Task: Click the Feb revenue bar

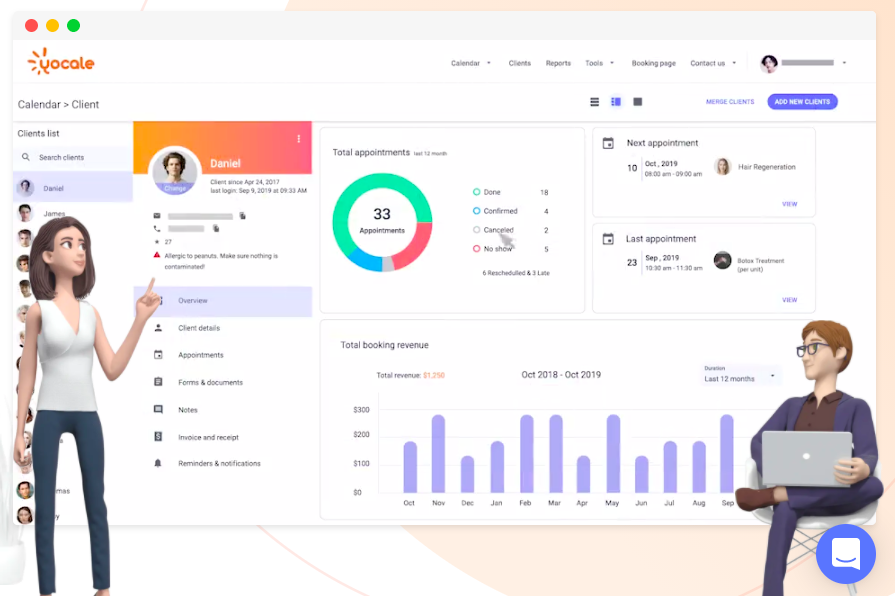Action: 526,453
